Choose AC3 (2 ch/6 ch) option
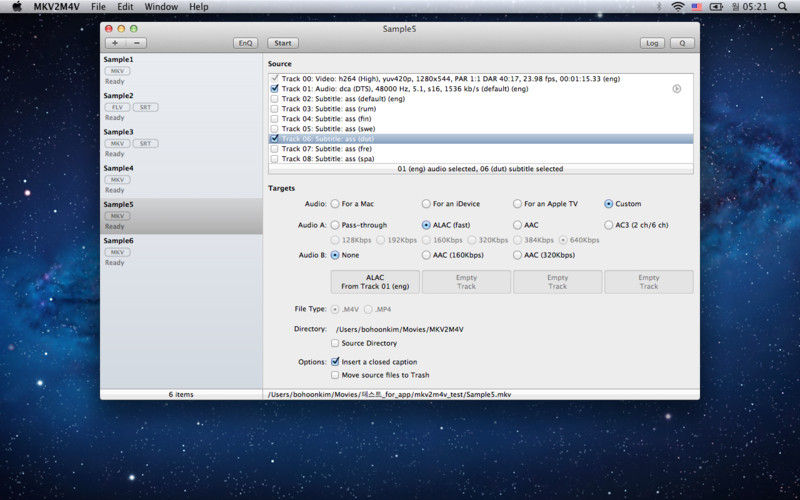 click(608, 225)
